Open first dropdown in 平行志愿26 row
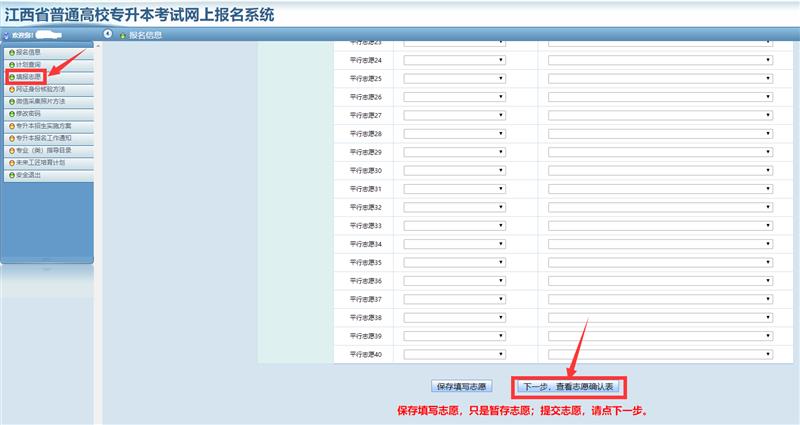Screen dimensions: 800x425 click(x=455, y=97)
